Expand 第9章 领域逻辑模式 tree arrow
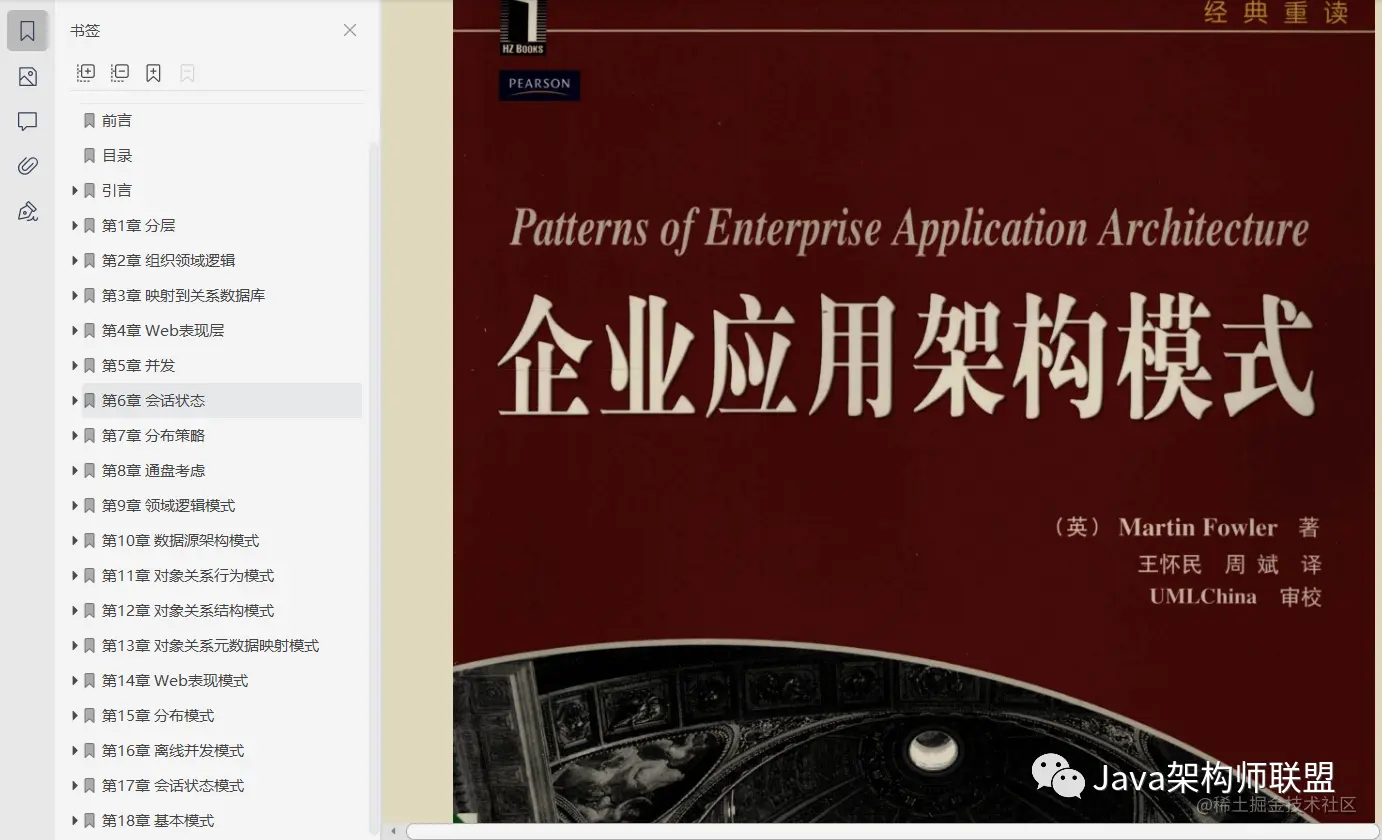Screen dimensions: 1382x840 [x=74, y=505]
